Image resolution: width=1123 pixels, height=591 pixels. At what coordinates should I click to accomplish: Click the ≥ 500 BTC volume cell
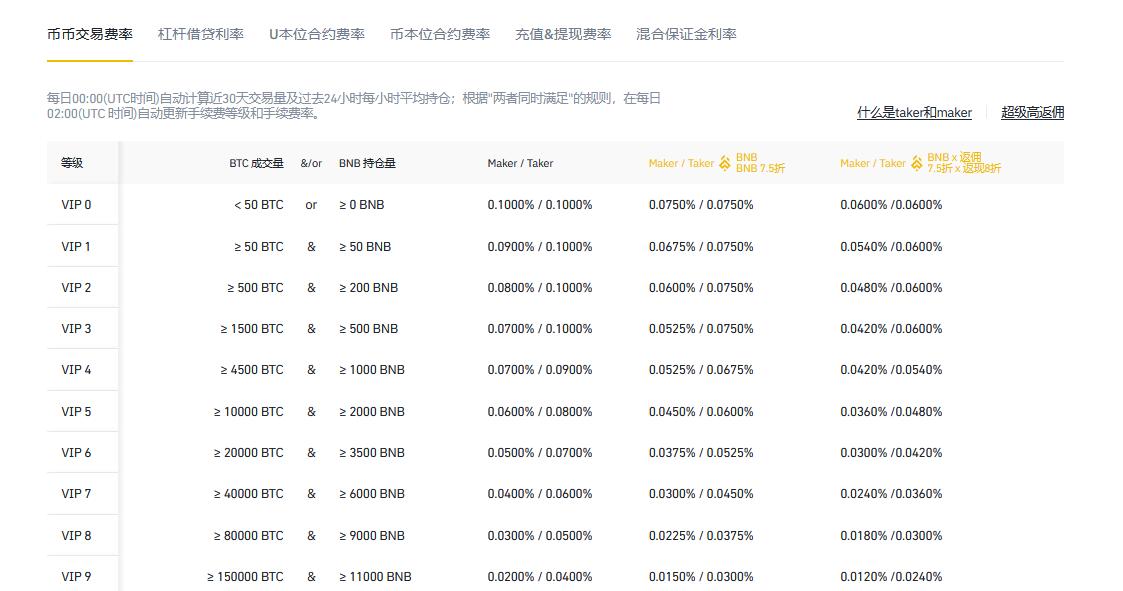pyautogui.click(x=256, y=288)
